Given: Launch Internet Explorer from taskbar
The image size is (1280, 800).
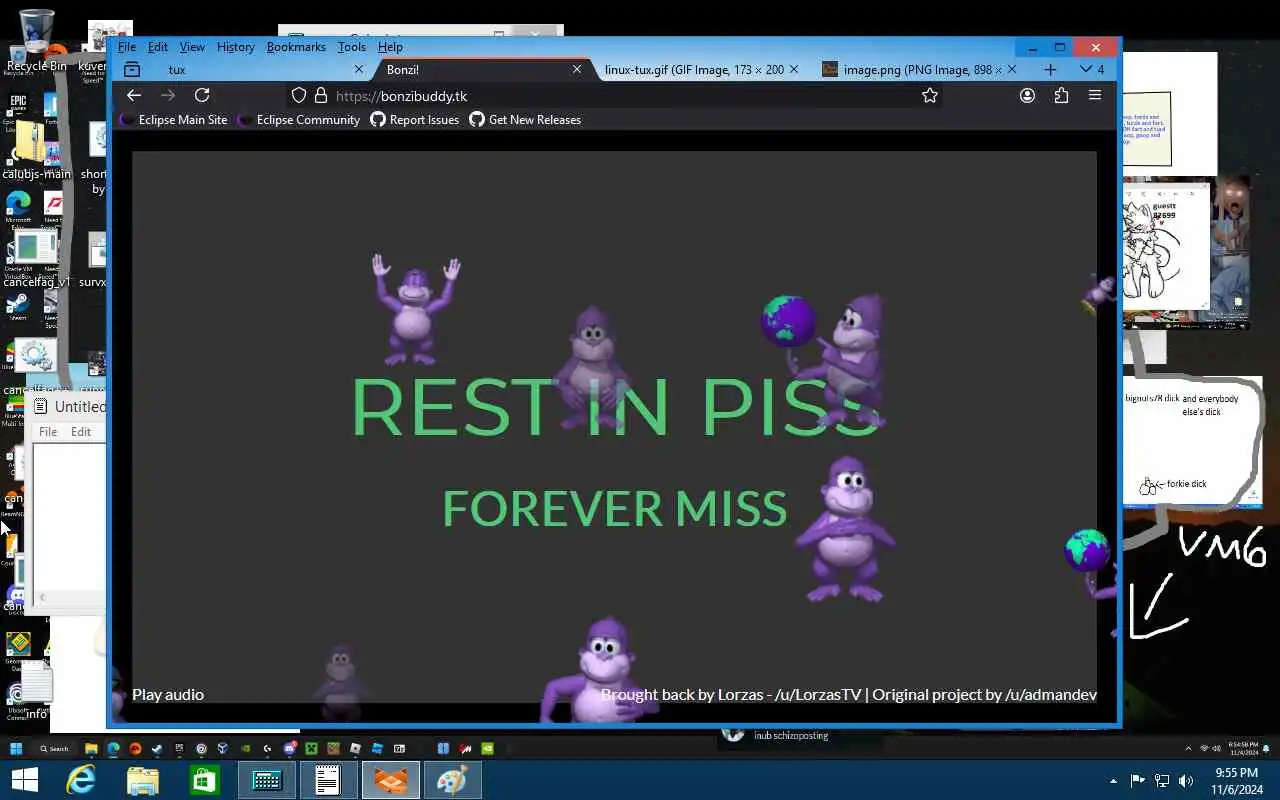Looking at the screenshot, I should 81,780.
